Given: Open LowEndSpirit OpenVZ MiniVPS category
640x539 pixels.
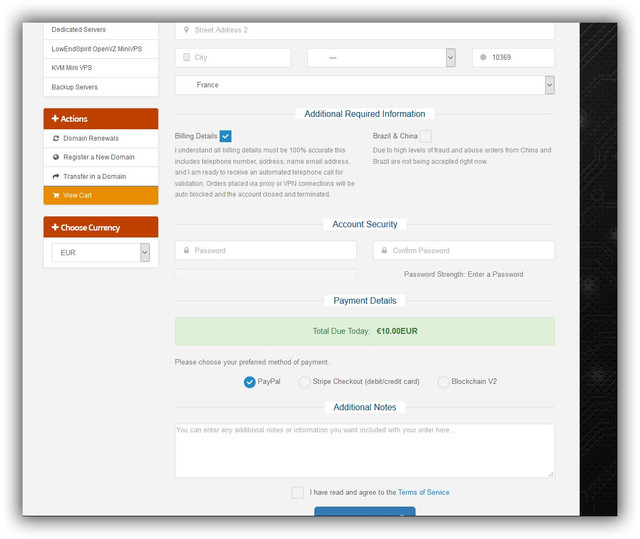Looking at the screenshot, I should click(101, 49).
